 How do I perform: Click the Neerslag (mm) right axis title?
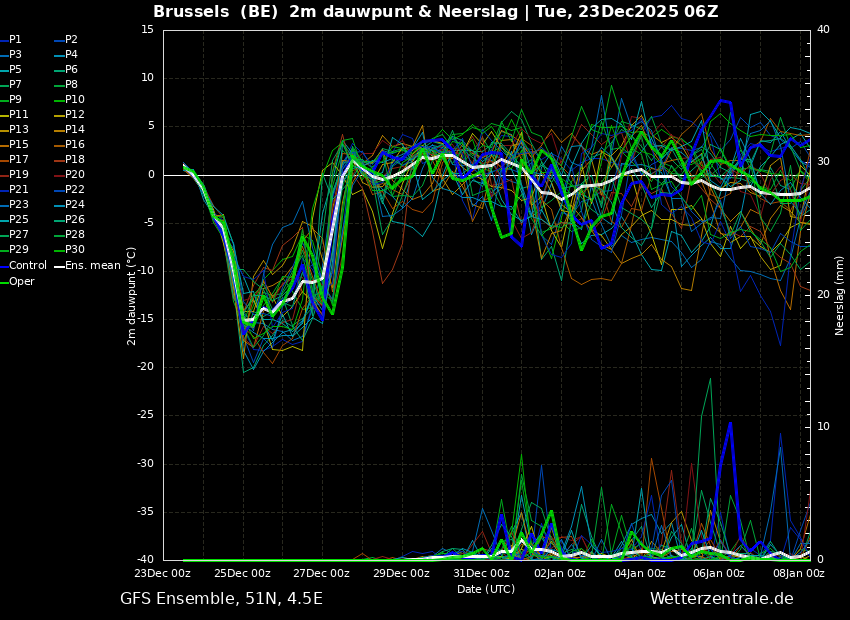[840, 295]
